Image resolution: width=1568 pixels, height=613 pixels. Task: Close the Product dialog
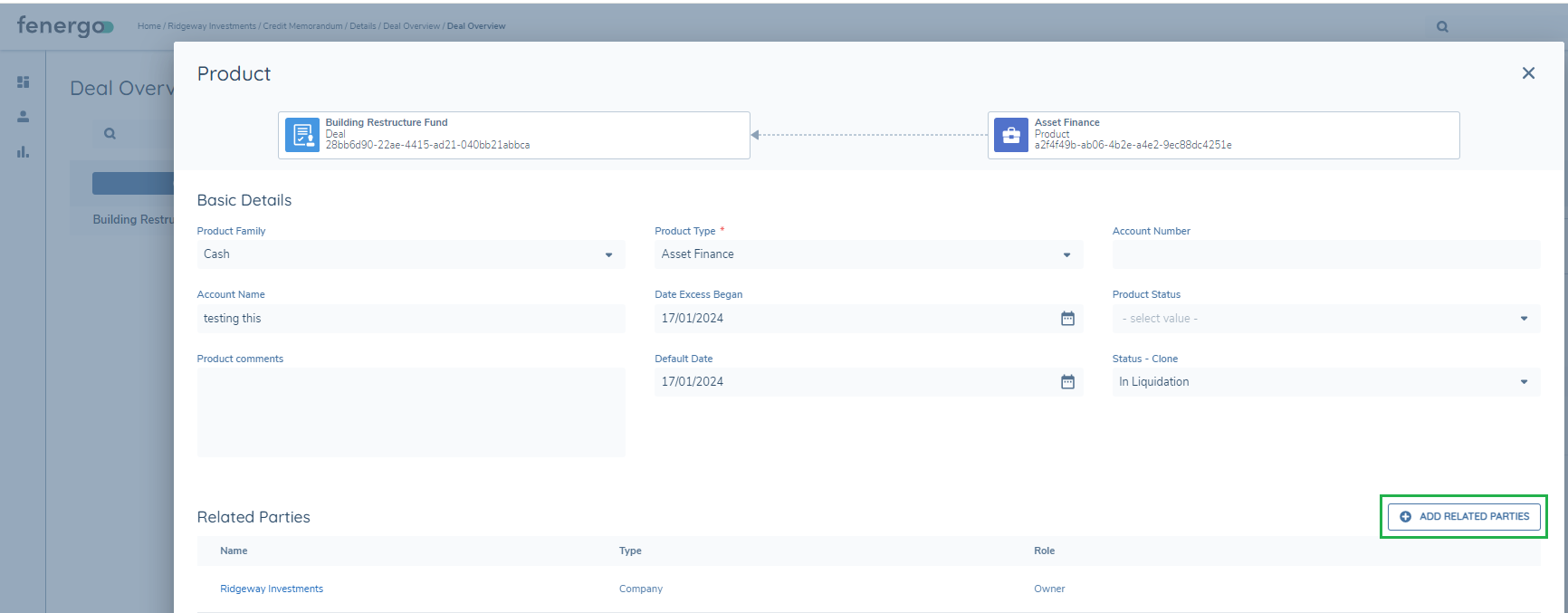tap(1528, 73)
